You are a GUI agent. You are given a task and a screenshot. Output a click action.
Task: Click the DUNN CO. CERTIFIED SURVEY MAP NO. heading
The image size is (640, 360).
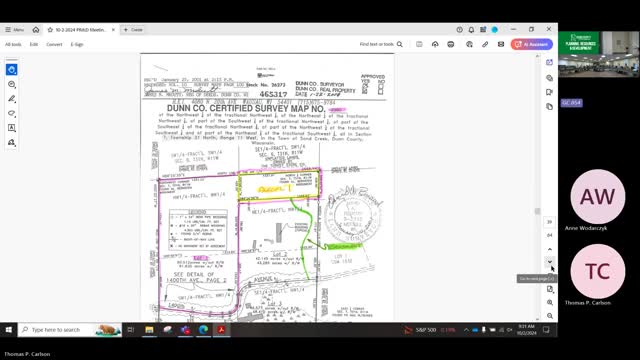click(x=246, y=109)
